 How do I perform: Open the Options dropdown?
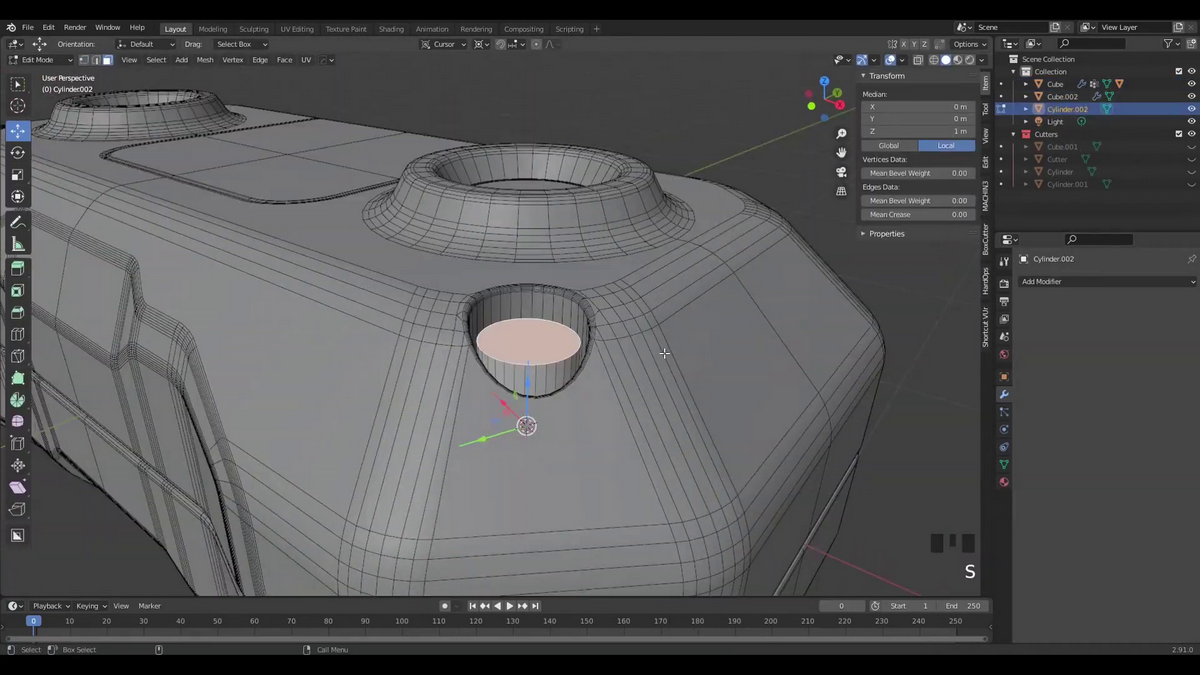(969, 44)
